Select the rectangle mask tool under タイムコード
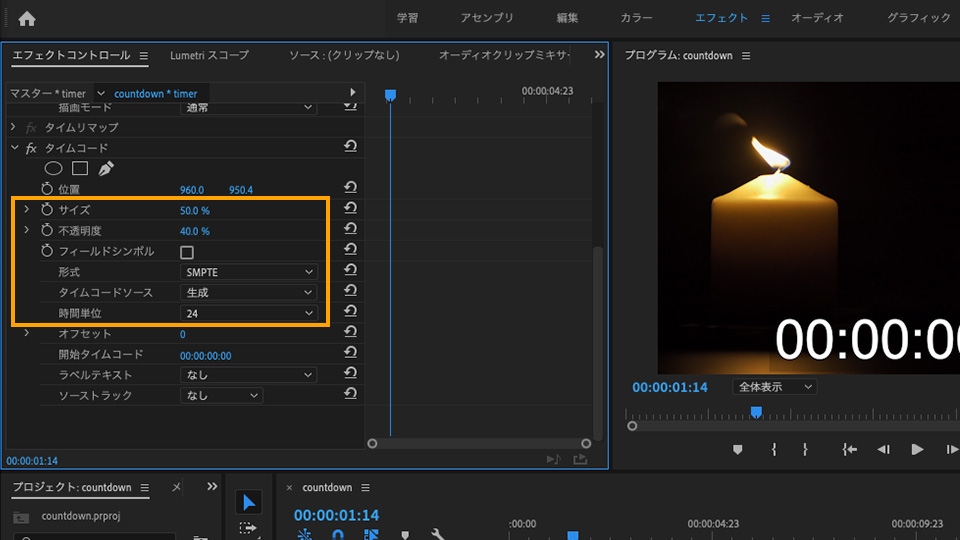Viewport: 960px width, 540px height. point(80,168)
